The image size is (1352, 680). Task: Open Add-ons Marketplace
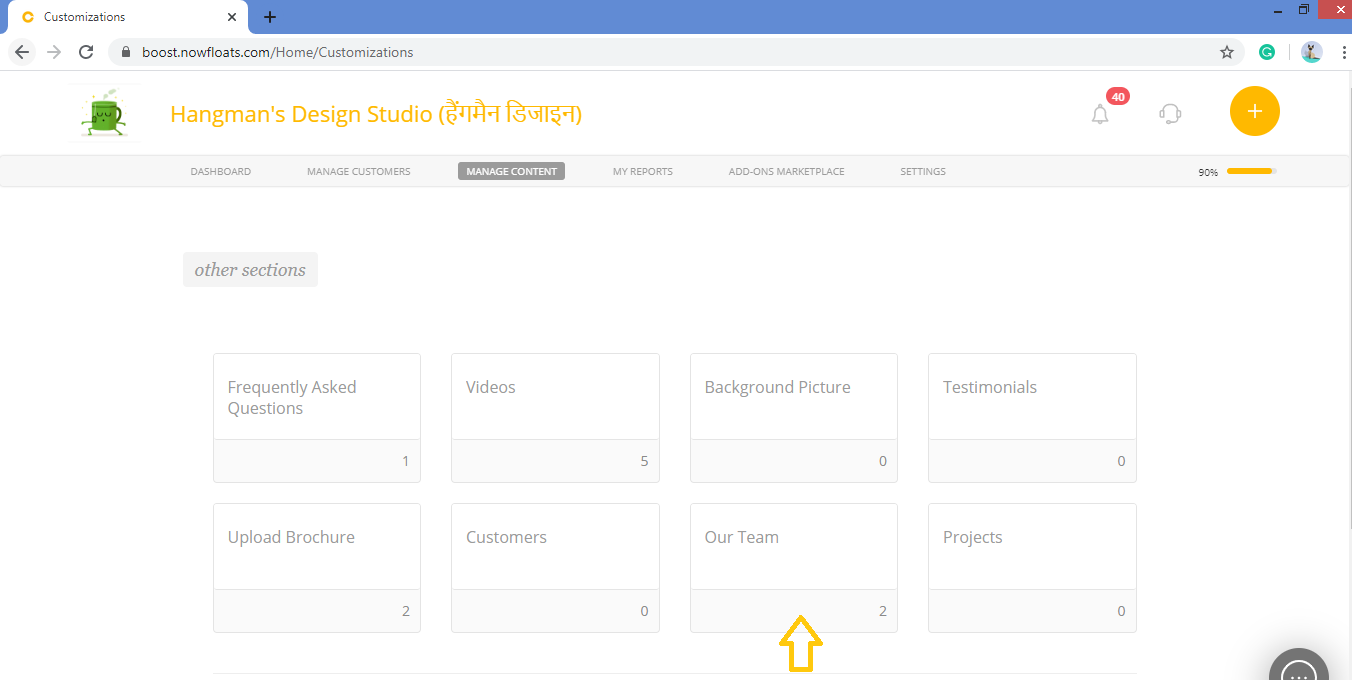786,172
